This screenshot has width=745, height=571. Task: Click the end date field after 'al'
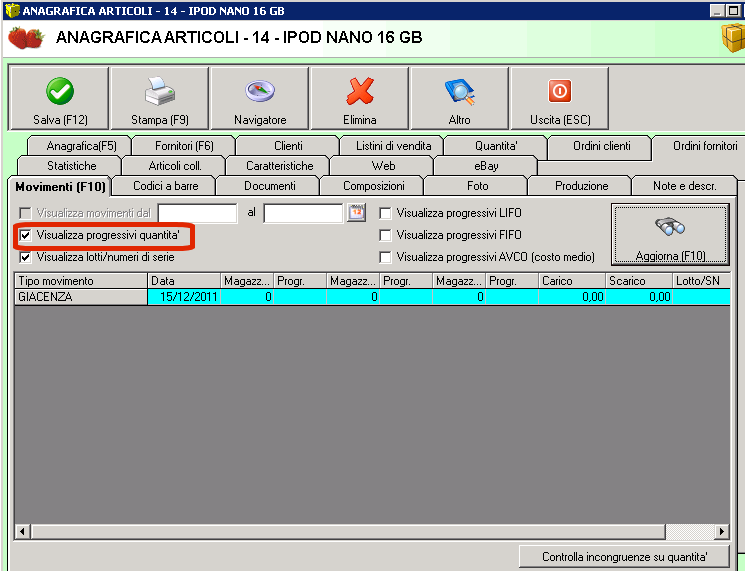coord(303,213)
